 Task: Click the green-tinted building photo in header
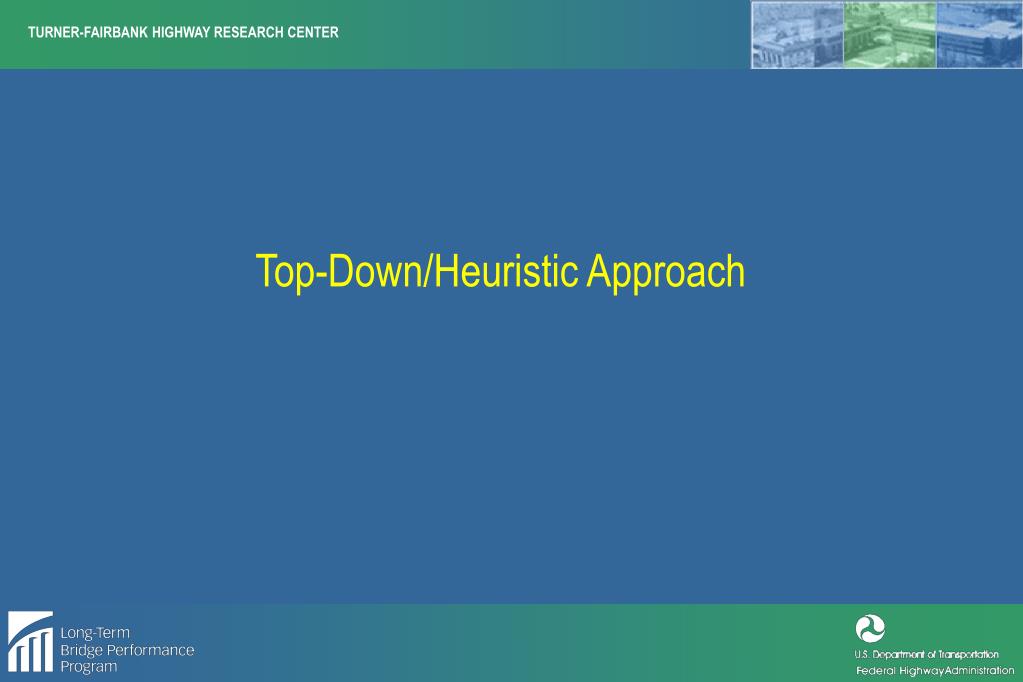tap(890, 35)
